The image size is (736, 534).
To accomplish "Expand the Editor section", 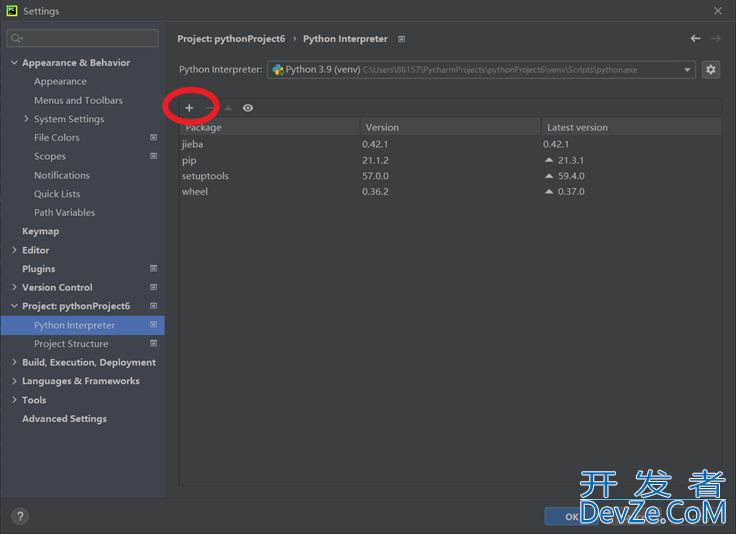I will pyautogui.click(x=14, y=250).
